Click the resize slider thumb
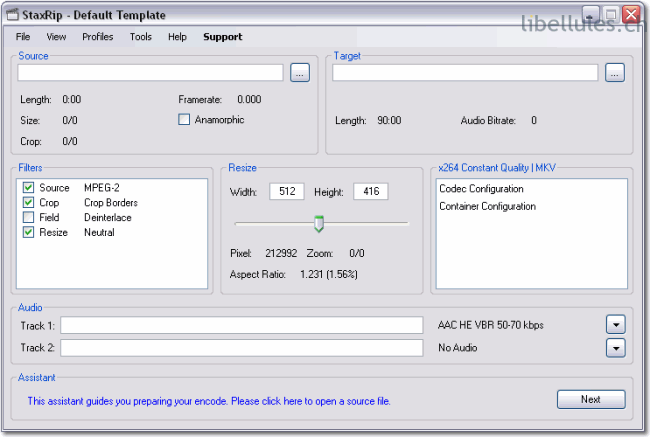Screen dimensions: 650x437 pyautogui.click(x=319, y=224)
